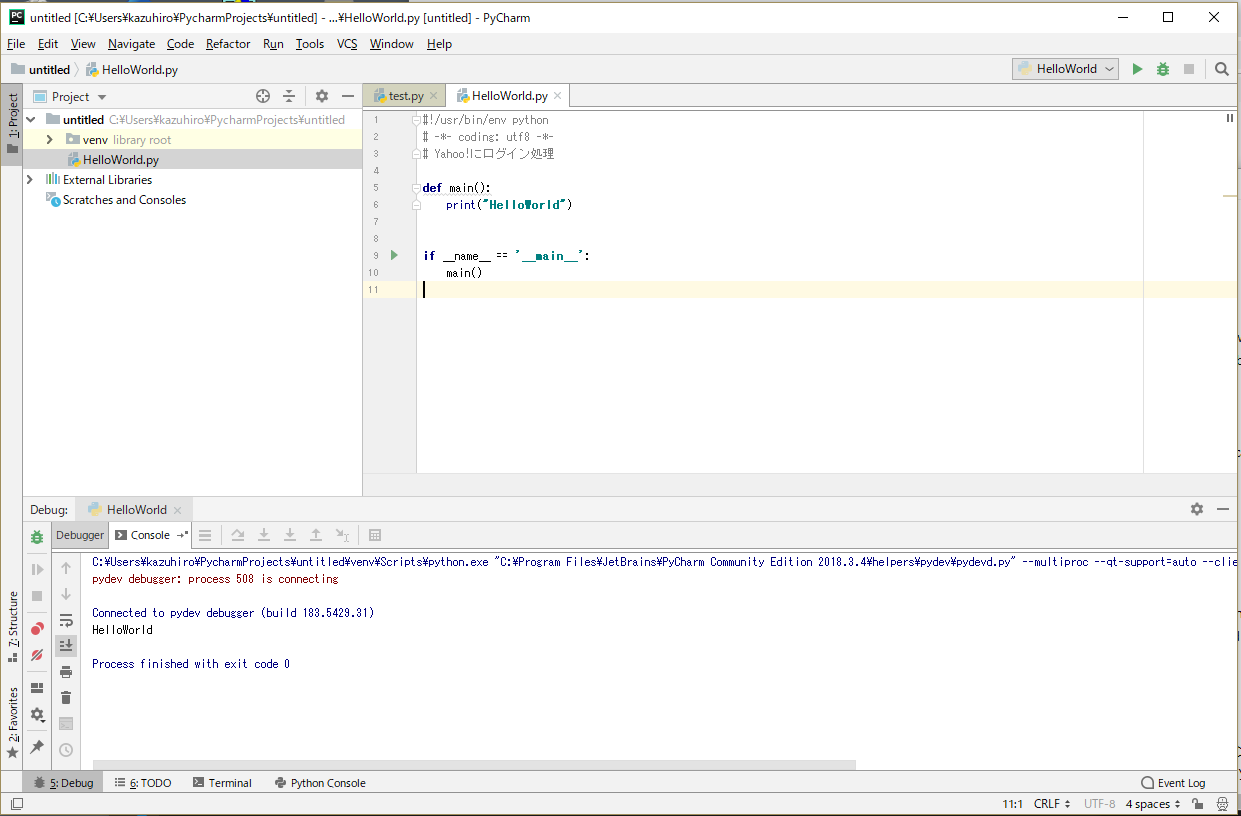1241x816 pixels.
Task: Collapse all in the Project panel
Action: point(289,96)
